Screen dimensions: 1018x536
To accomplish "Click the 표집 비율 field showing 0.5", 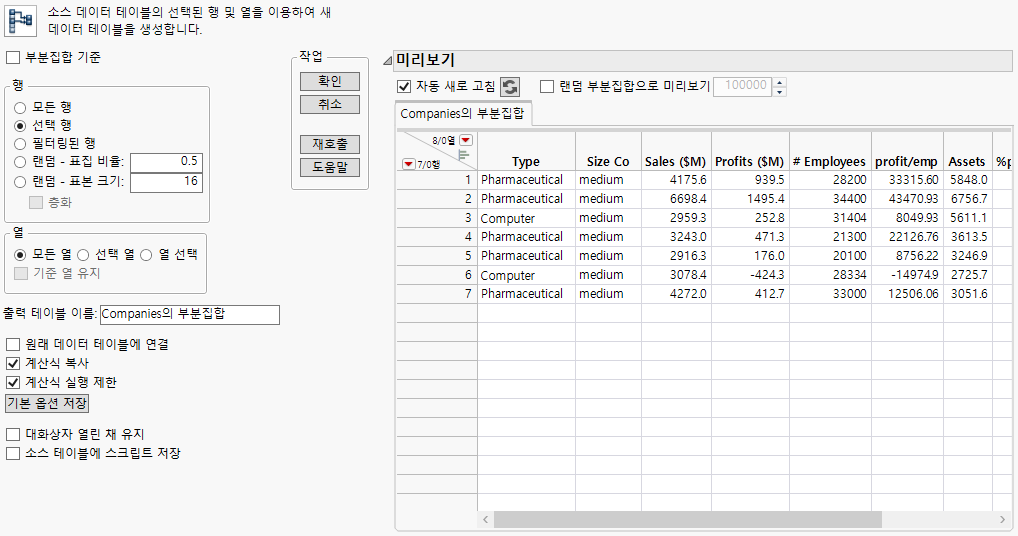I will 166,162.
